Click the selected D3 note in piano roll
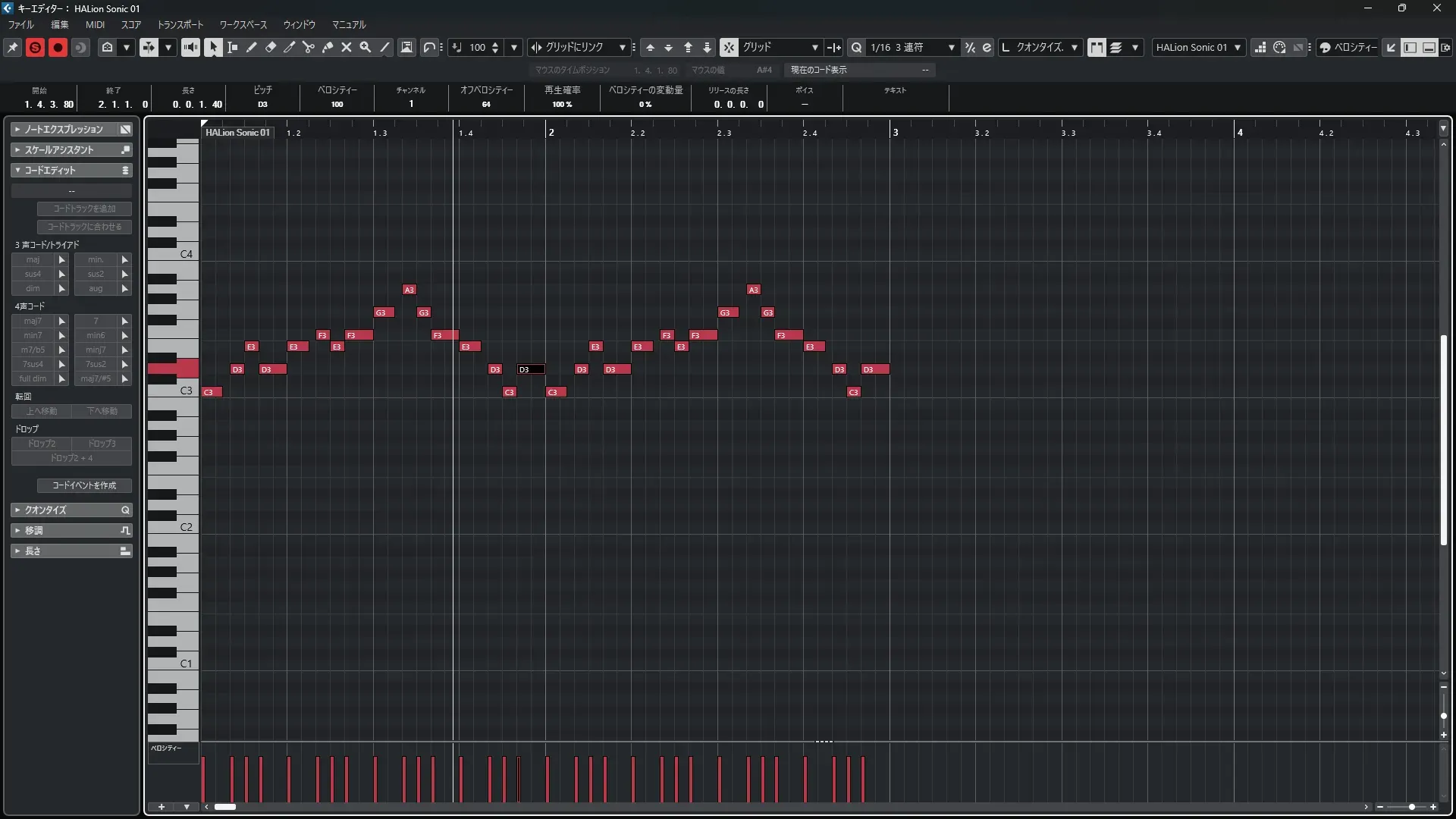The image size is (1456, 819). 531,369
